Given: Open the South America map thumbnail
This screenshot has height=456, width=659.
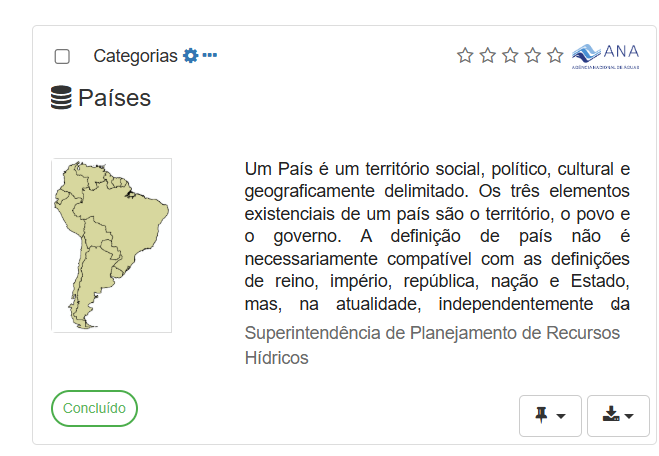Looking at the screenshot, I should tap(111, 245).
